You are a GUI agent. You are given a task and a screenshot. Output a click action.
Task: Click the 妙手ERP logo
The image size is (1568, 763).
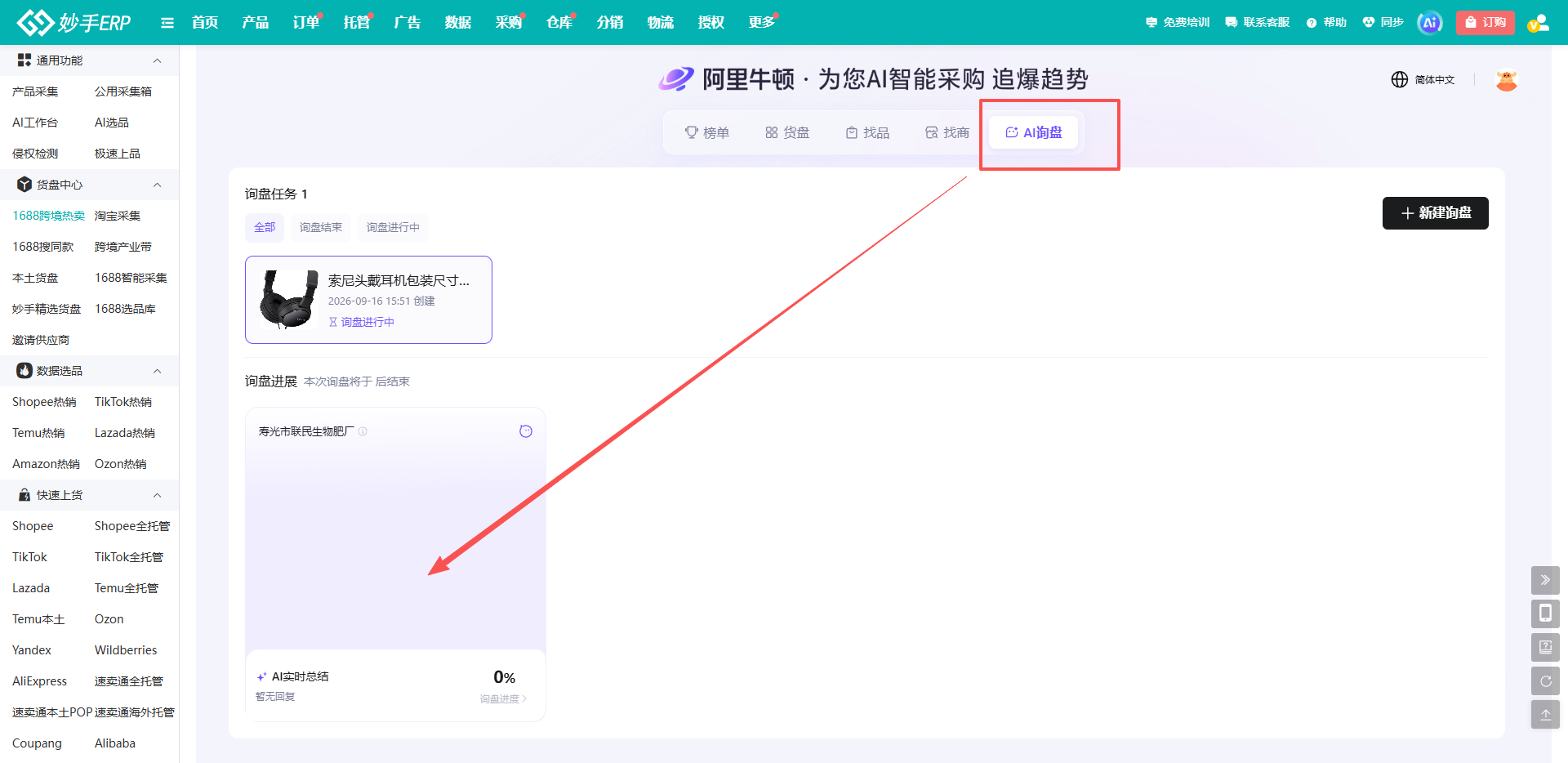pos(74,22)
